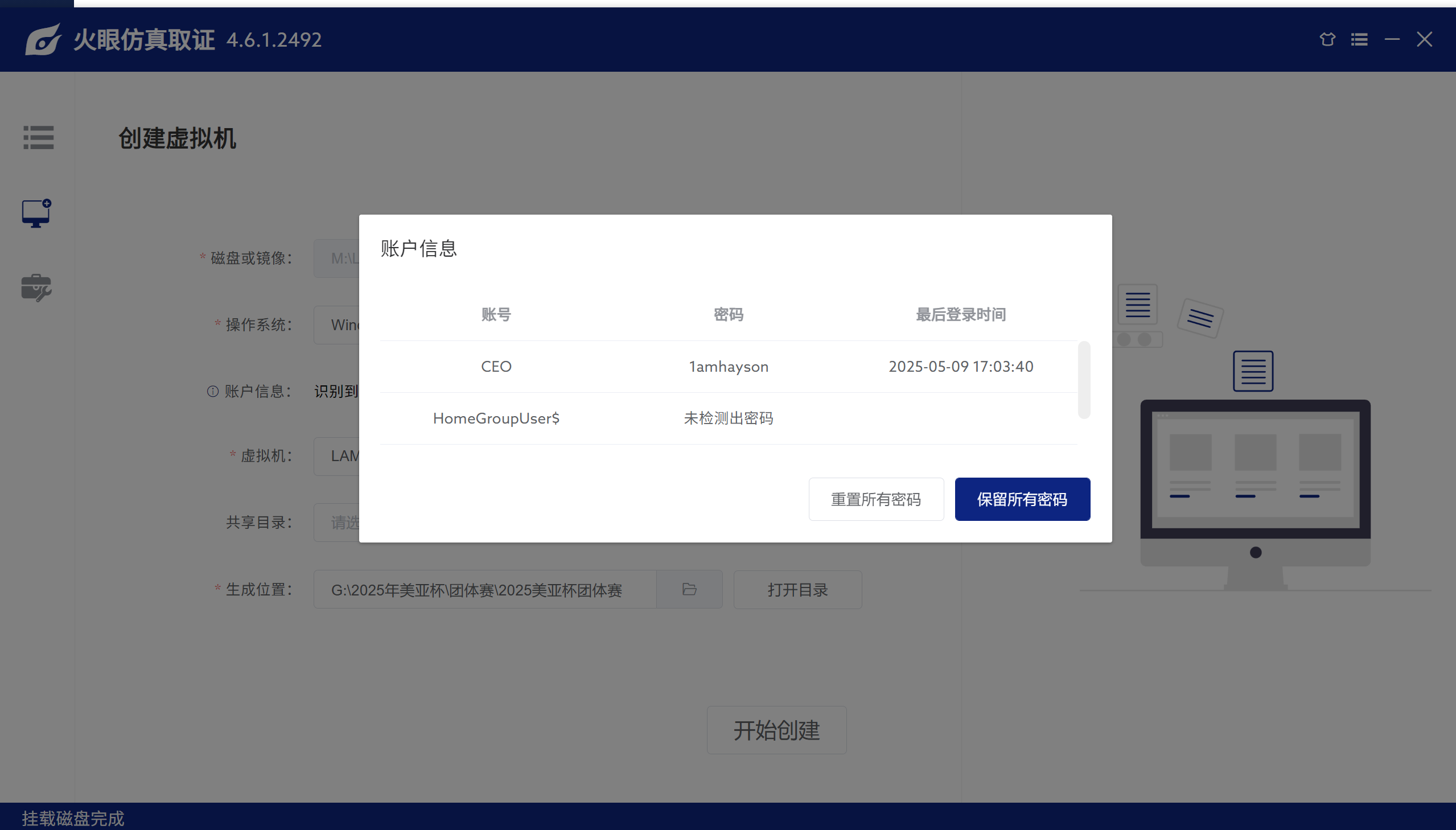The width and height of the screenshot is (1456, 830).
Task: Click the 1amhayson password cell
Action: click(x=729, y=367)
